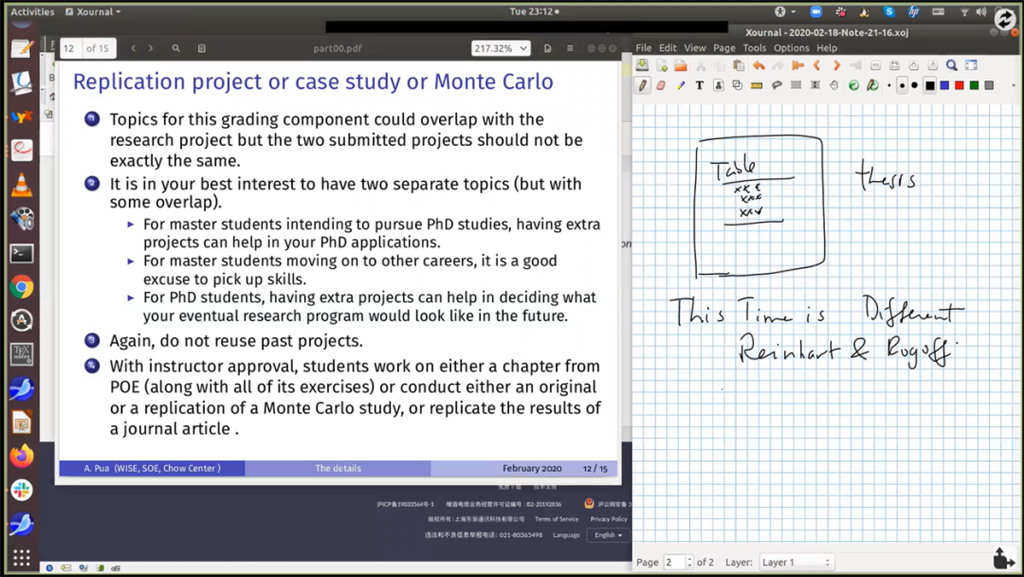Select medium pen thickness dot
The image size is (1024, 577).
click(902, 85)
